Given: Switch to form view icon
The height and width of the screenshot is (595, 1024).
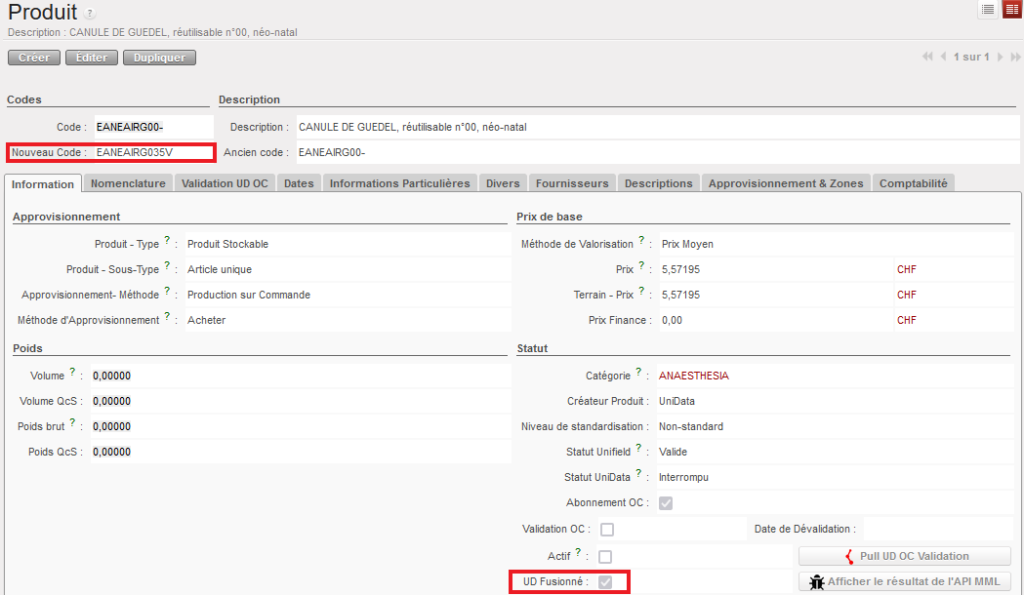Looking at the screenshot, I should pos(1011,9).
